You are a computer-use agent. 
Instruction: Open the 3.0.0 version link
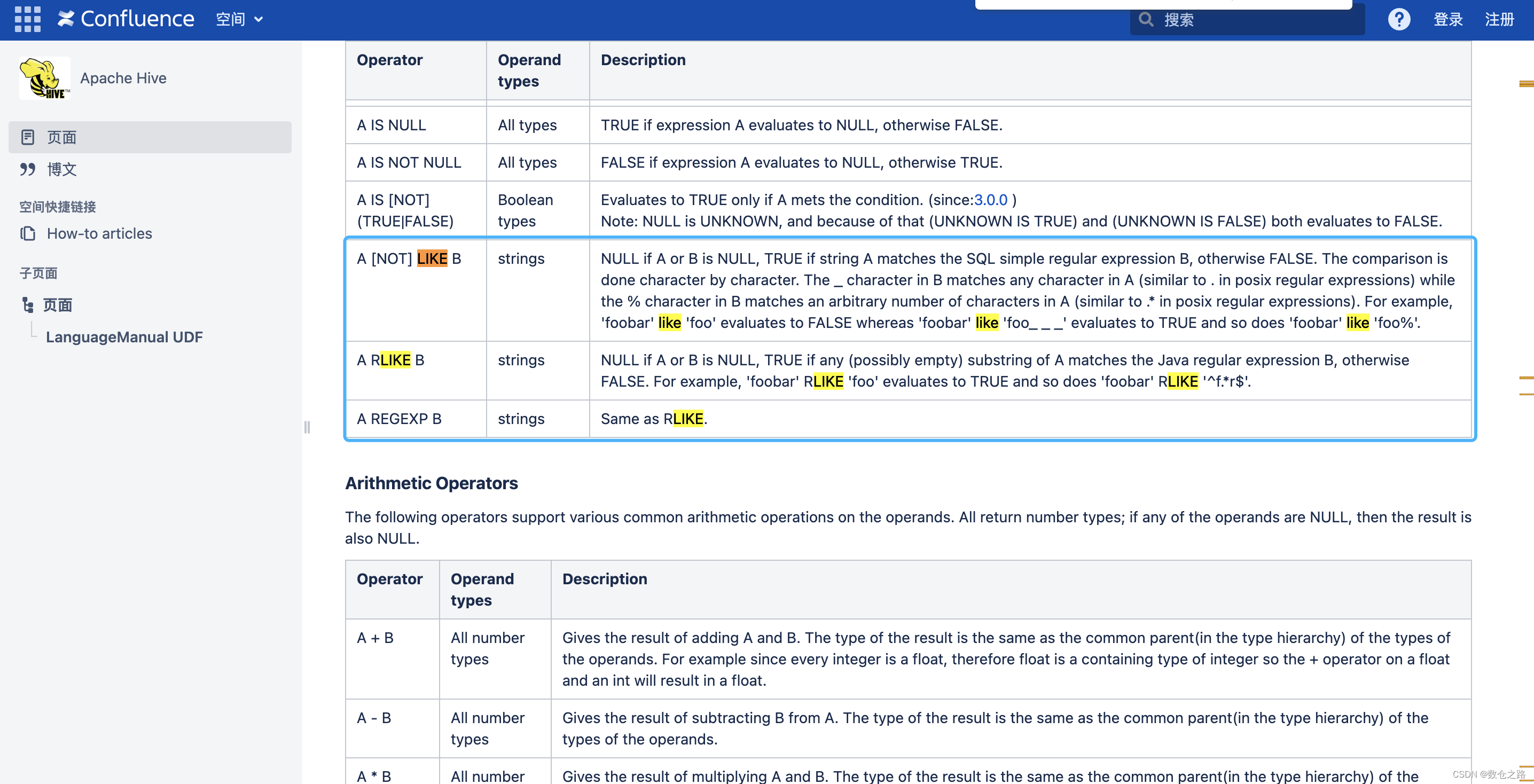tap(990, 199)
